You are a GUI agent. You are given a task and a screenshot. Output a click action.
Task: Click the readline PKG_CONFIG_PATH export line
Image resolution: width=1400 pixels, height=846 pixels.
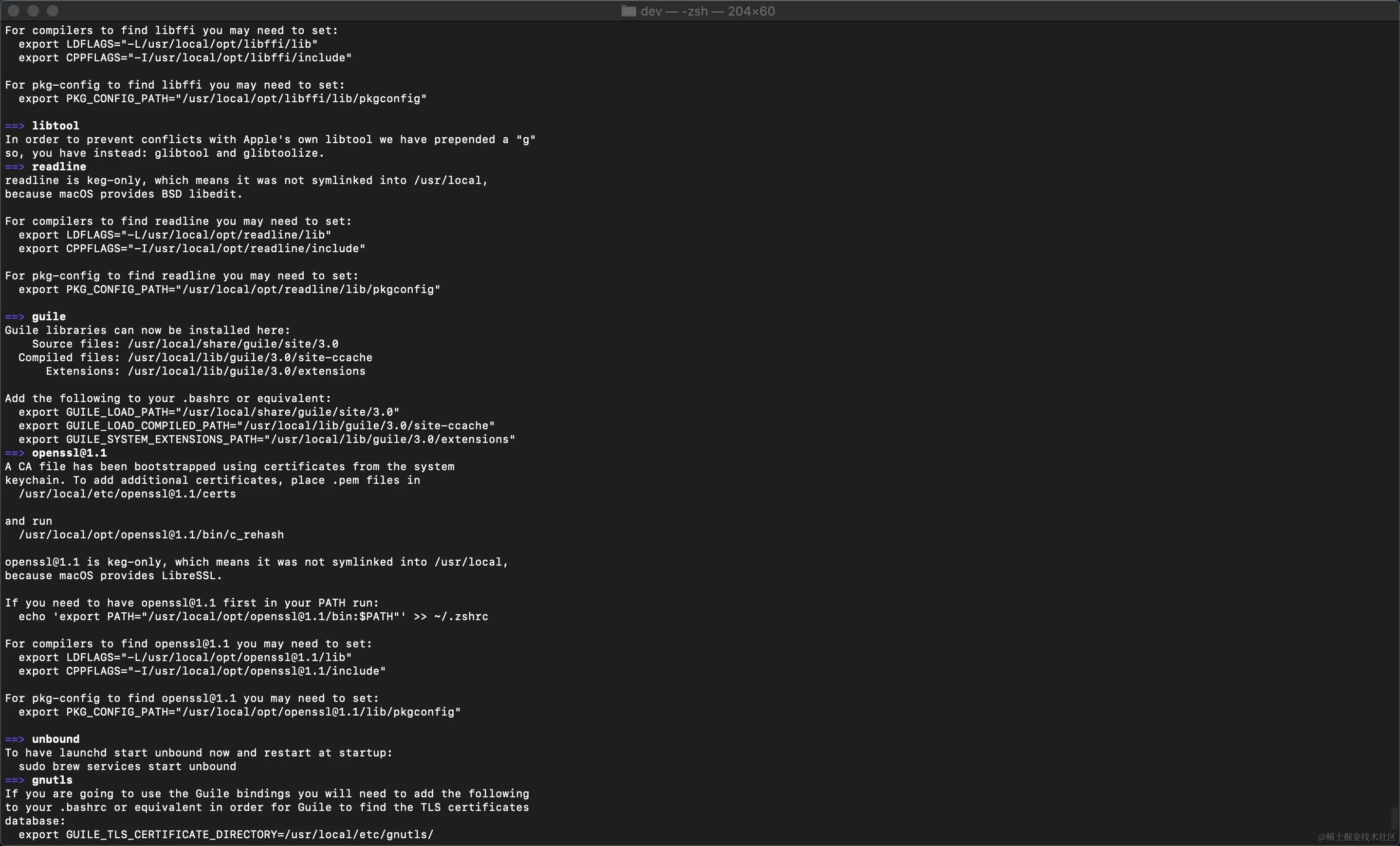230,289
